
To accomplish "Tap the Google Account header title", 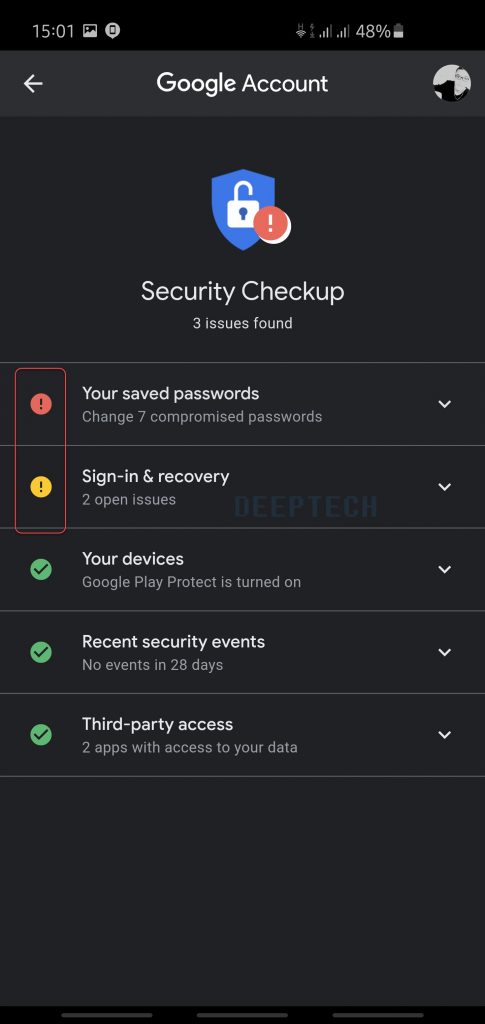I will tap(242, 84).
